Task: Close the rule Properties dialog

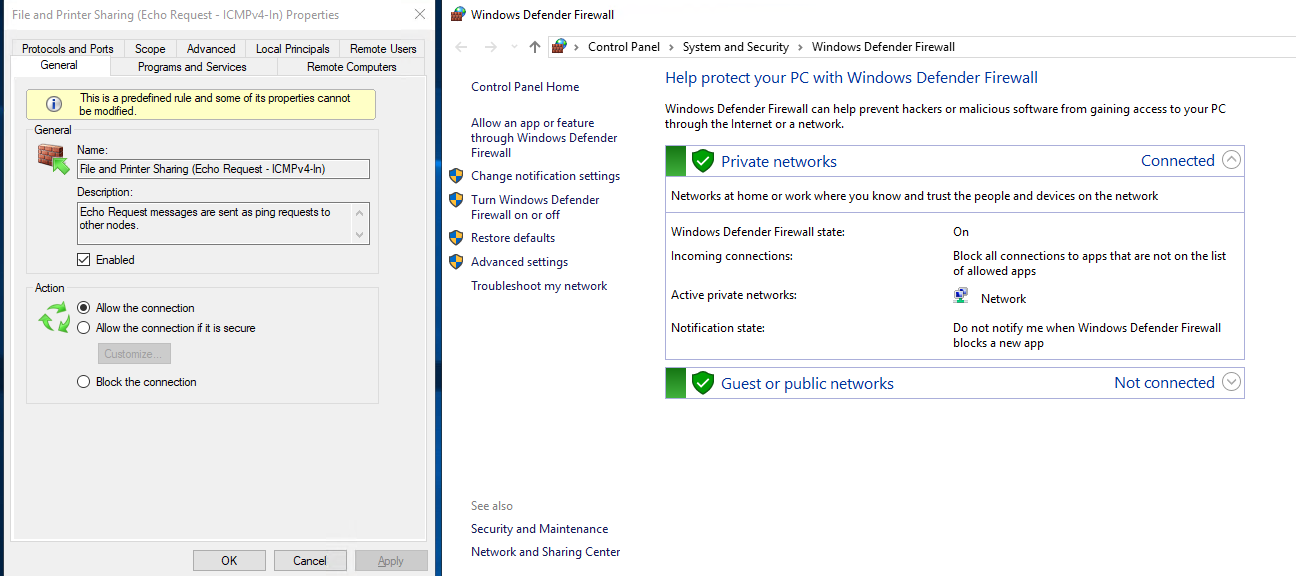Action: click(x=419, y=15)
